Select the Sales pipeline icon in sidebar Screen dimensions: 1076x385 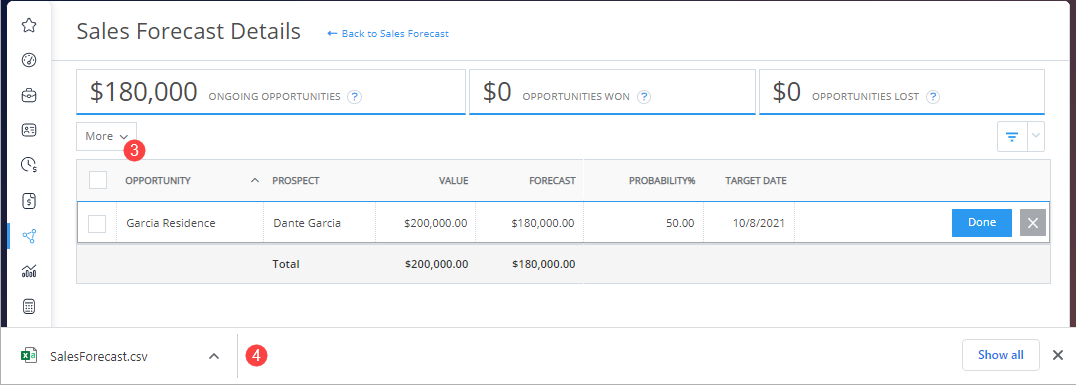[29, 237]
